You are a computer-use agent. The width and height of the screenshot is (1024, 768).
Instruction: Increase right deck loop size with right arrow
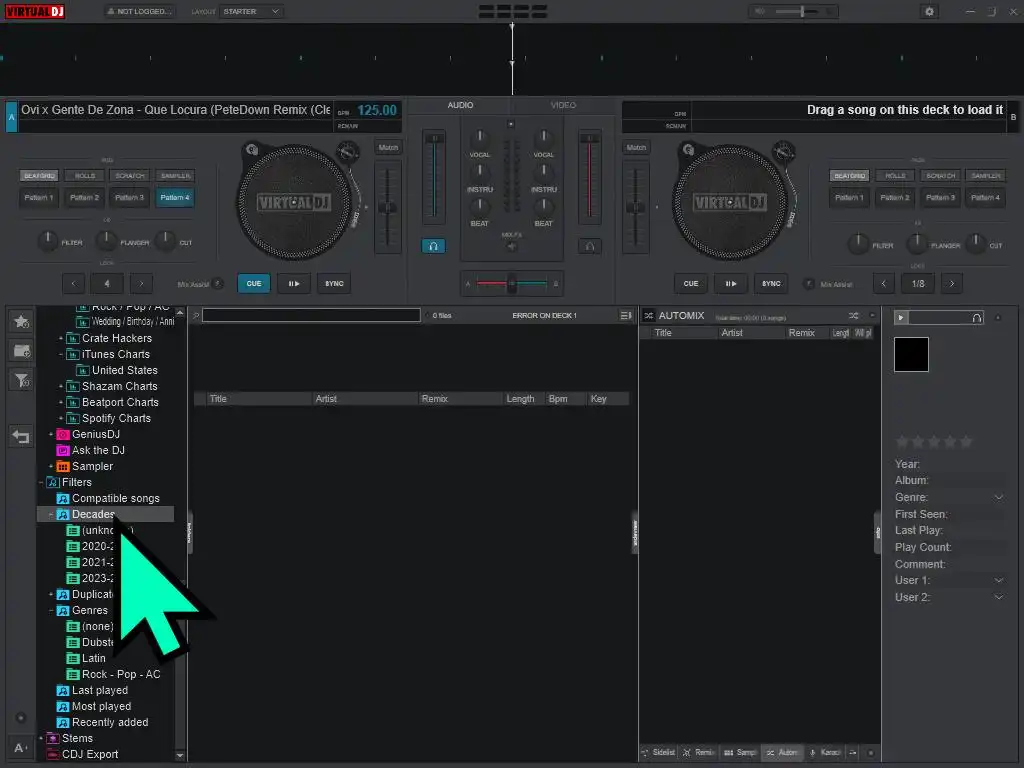click(x=952, y=283)
